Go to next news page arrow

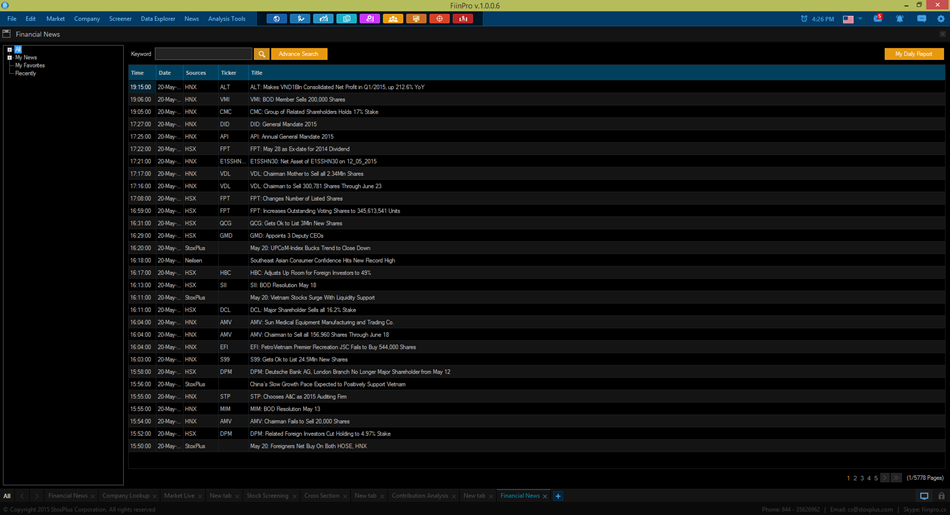point(885,478)
